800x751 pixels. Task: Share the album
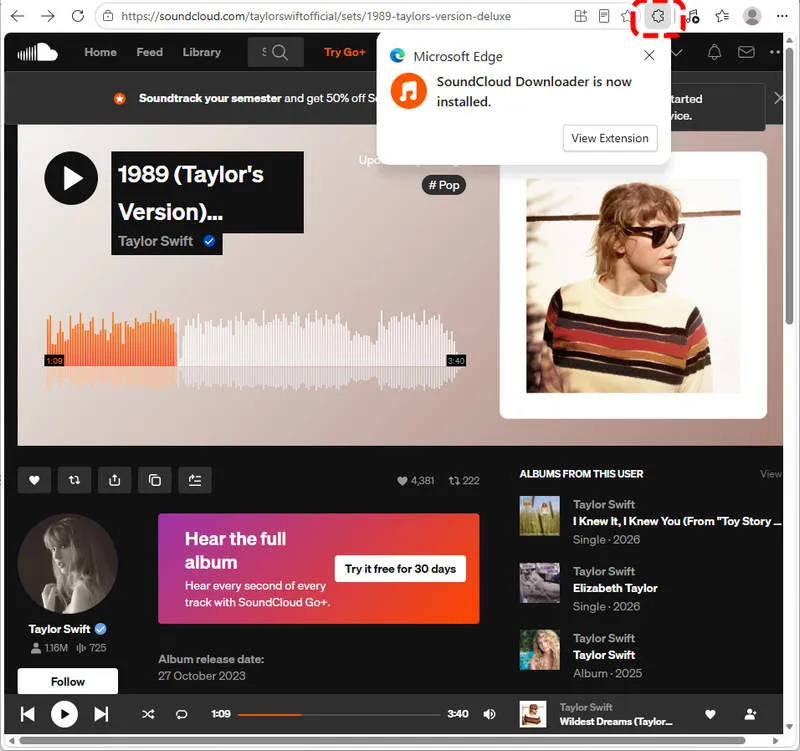(115, 480)
